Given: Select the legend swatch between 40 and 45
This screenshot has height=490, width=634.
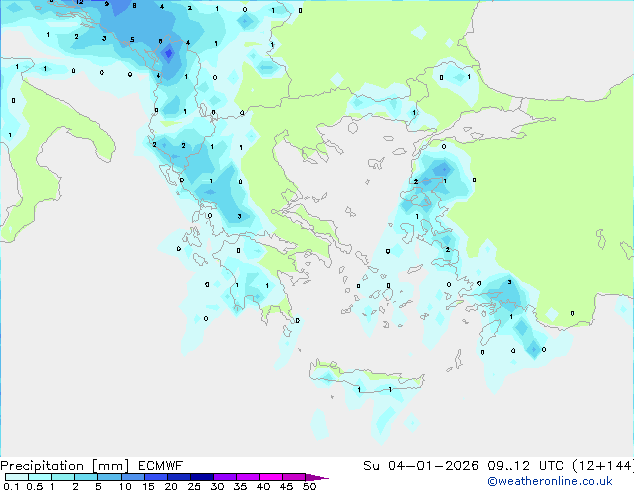Looking at the screenshot, I should click(x=271, y=477).
